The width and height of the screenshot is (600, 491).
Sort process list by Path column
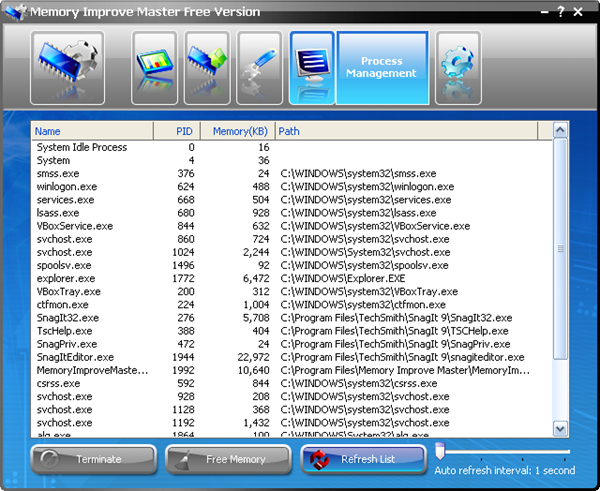coord(406,131)
